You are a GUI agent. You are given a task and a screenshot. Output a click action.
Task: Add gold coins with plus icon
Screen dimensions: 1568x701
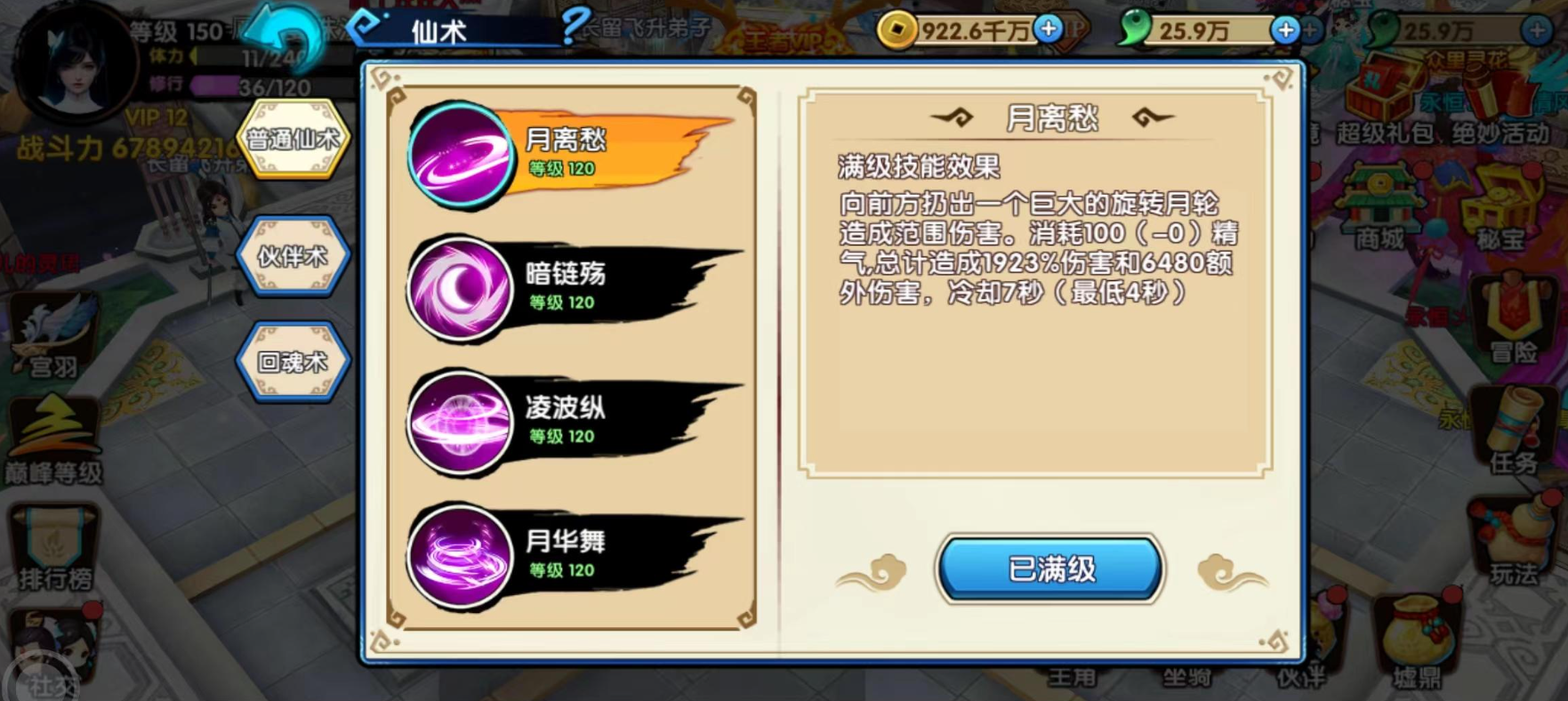[x=1049, y=29]
